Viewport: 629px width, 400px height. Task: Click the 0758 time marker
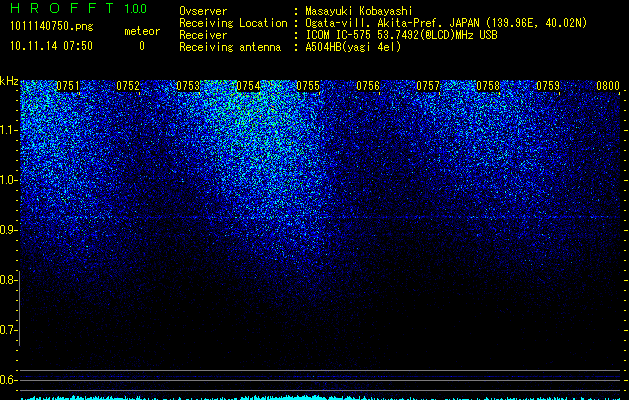(488, 86)
